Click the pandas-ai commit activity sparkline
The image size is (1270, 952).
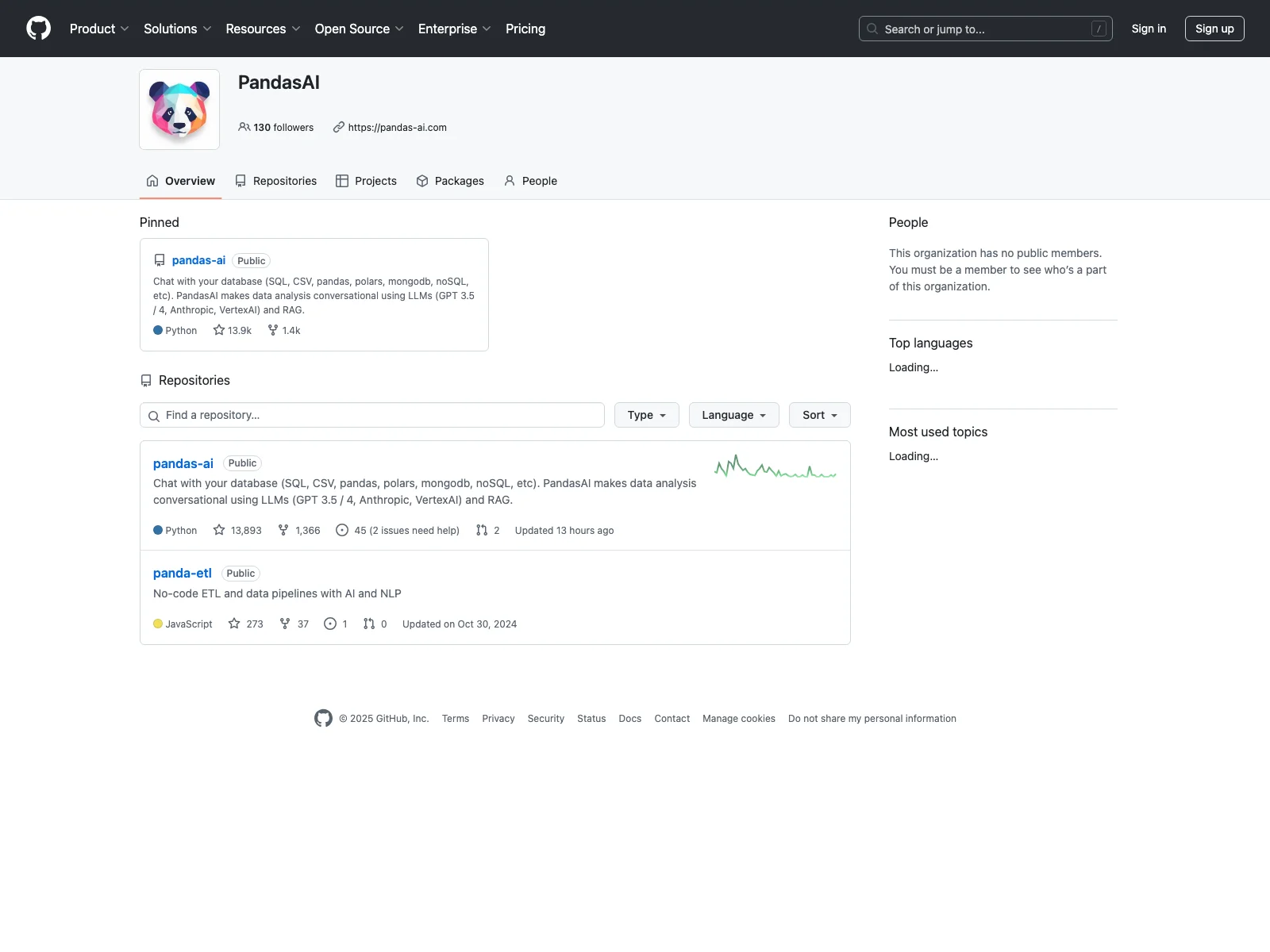[775, 468]
